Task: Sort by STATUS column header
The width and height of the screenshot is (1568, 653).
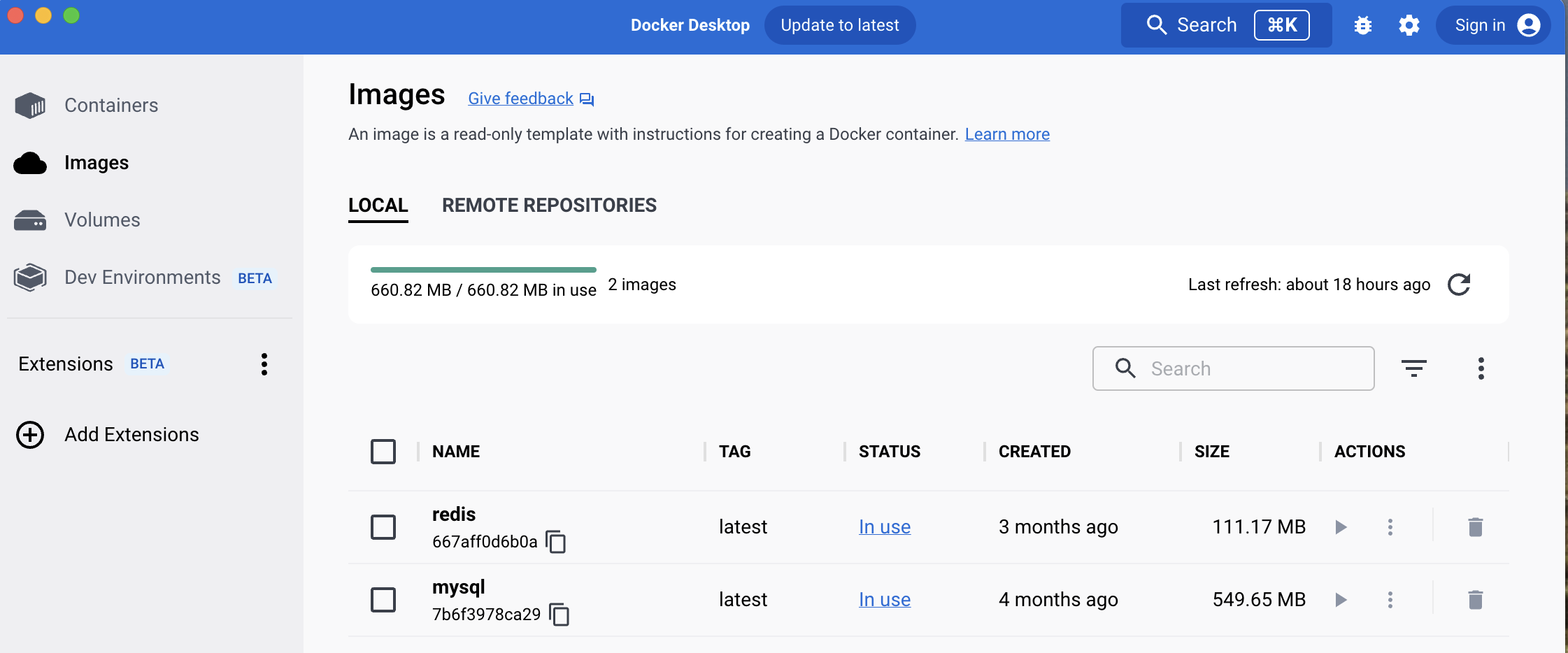Action: click(x=890, y=452)
